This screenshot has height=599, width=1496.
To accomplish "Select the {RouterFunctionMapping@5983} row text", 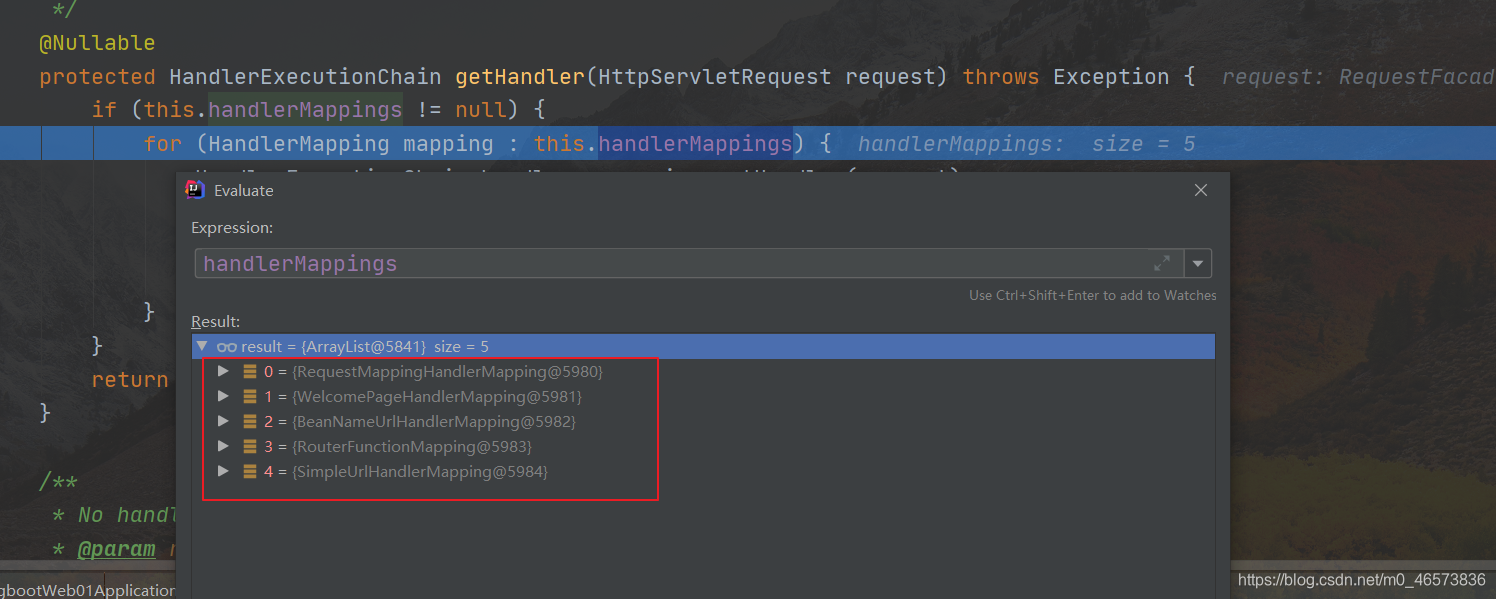I will pyautogui.click(x=411, y=447).
